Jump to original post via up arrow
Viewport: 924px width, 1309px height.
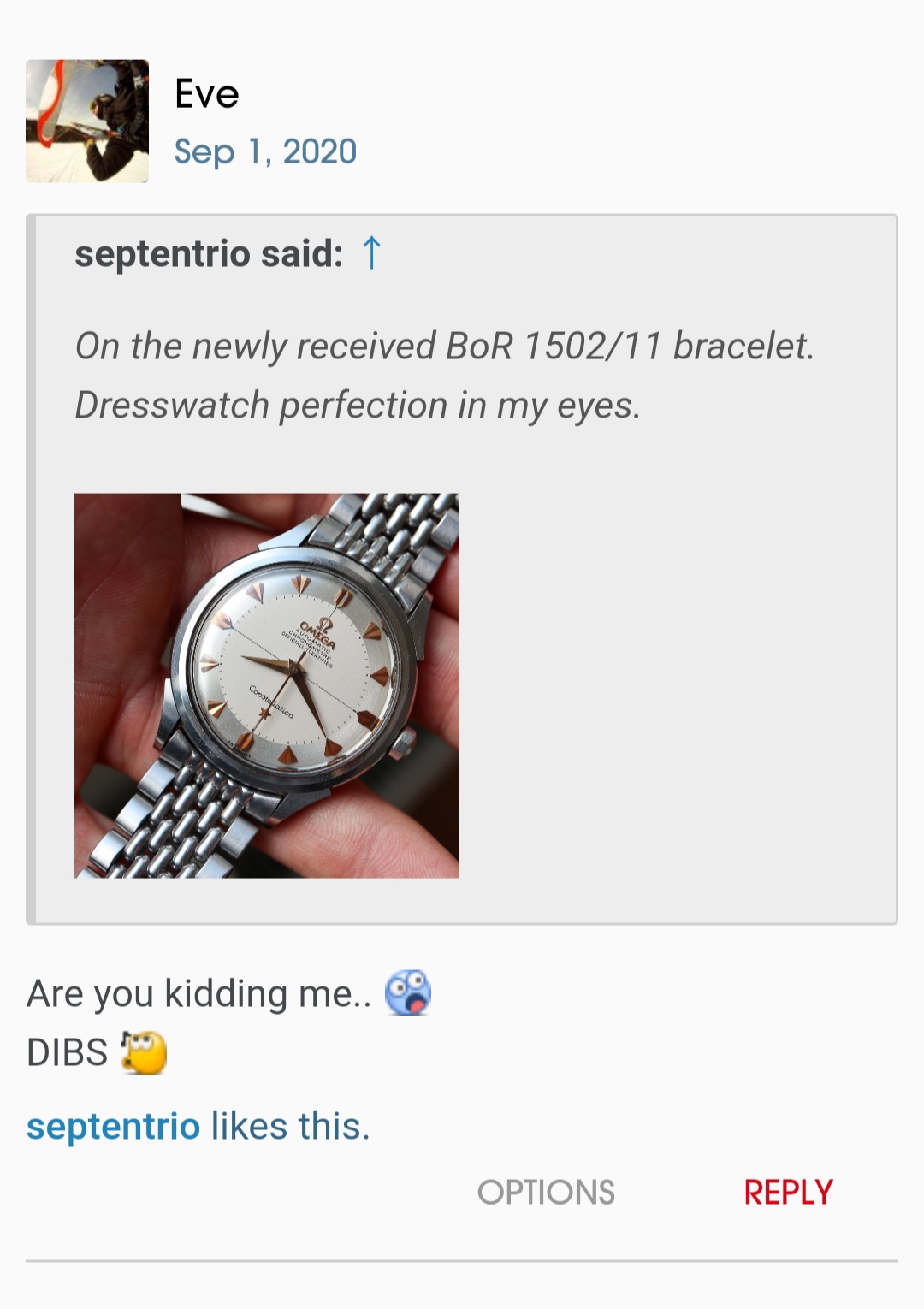tap(371, 253)
